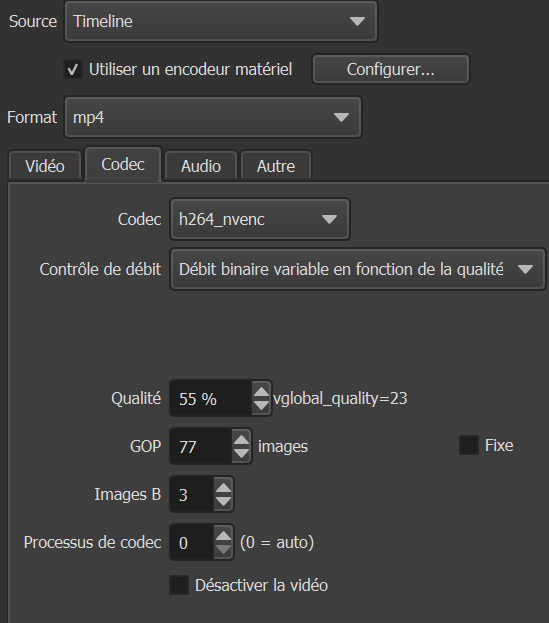Decrease the Qualité value with down arrow
Screen dimensions: 549x623
point(261,405)
